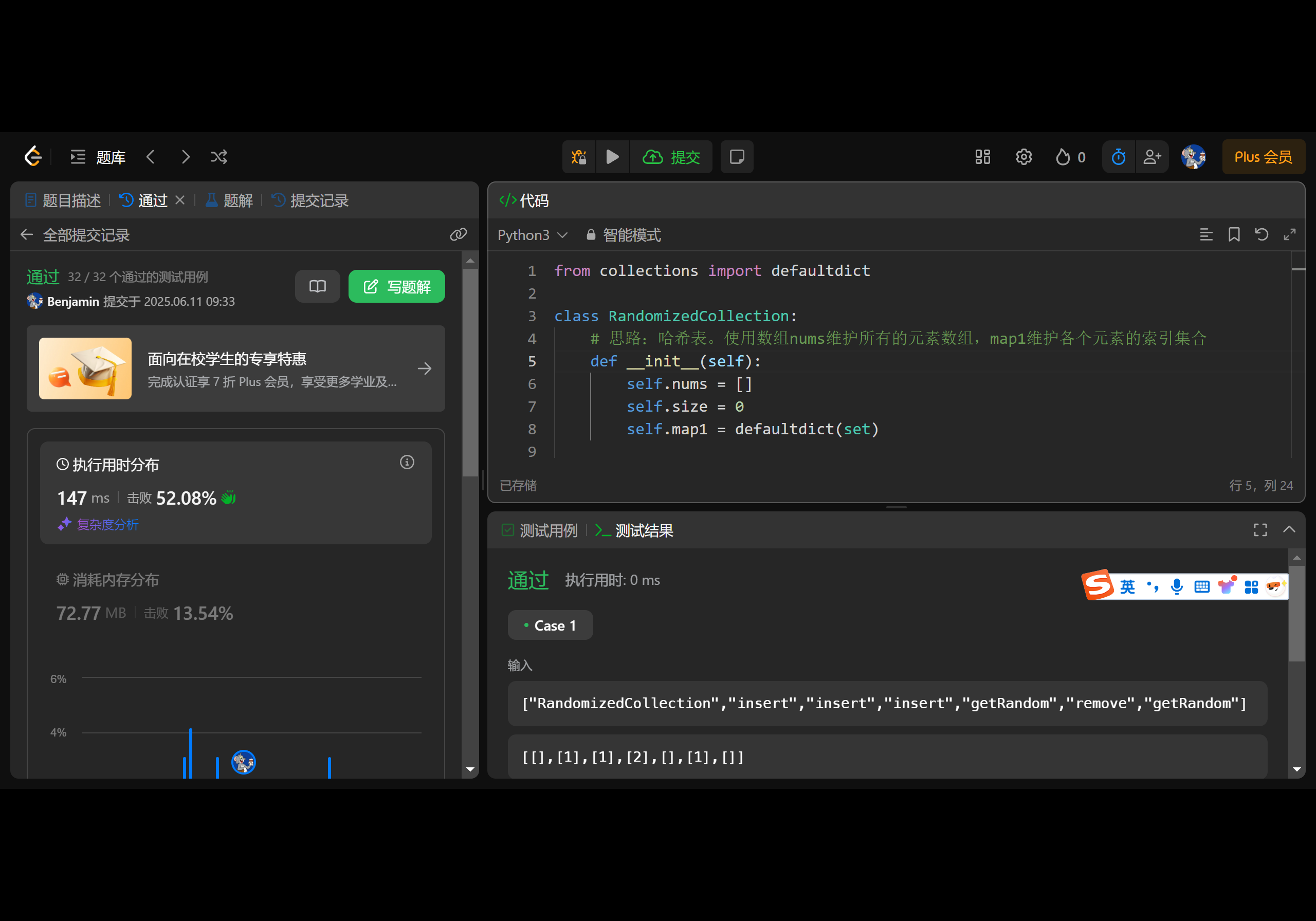Toggle the bookmark icon in editor
This screenshot has height=921, width=1316.
point(1233,234)
